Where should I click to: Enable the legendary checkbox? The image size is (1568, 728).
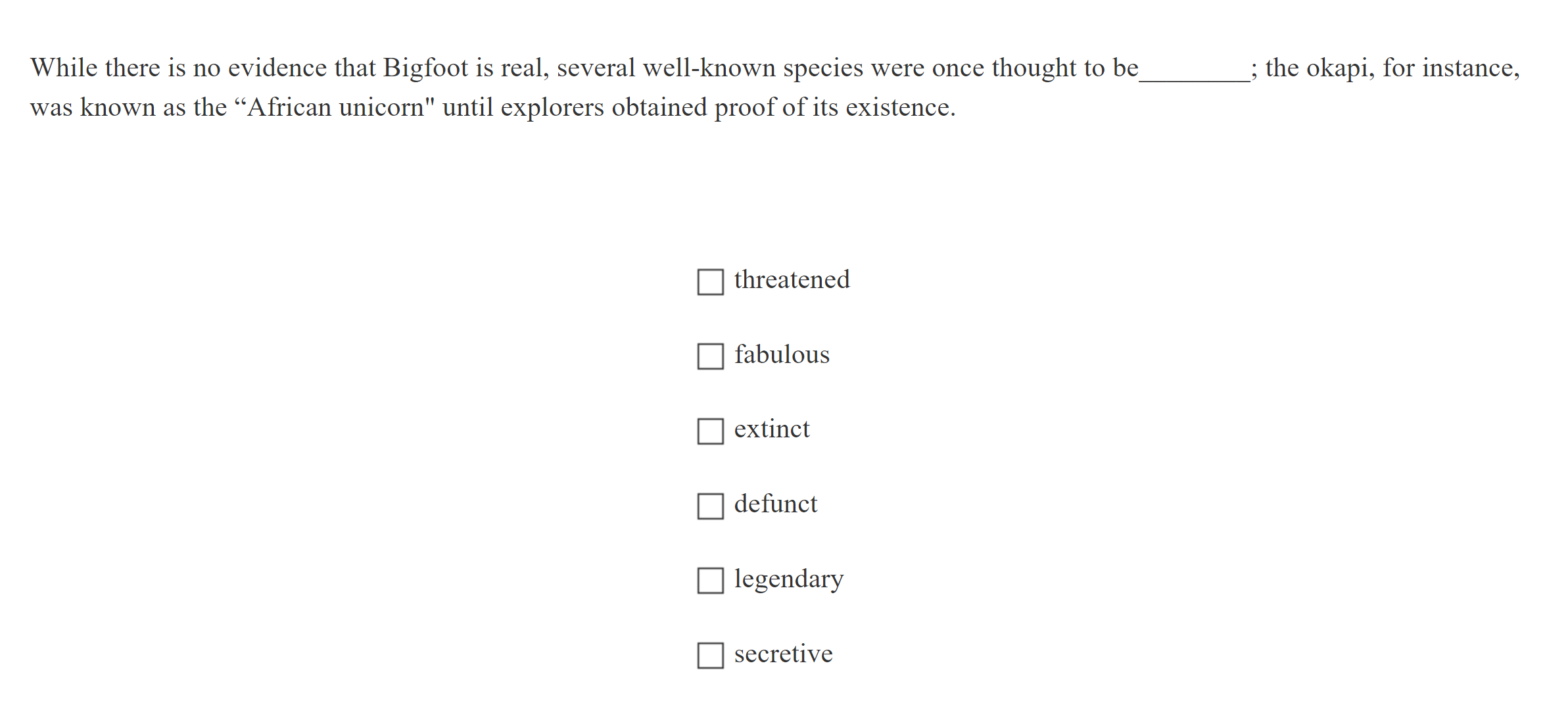(710, 581)
